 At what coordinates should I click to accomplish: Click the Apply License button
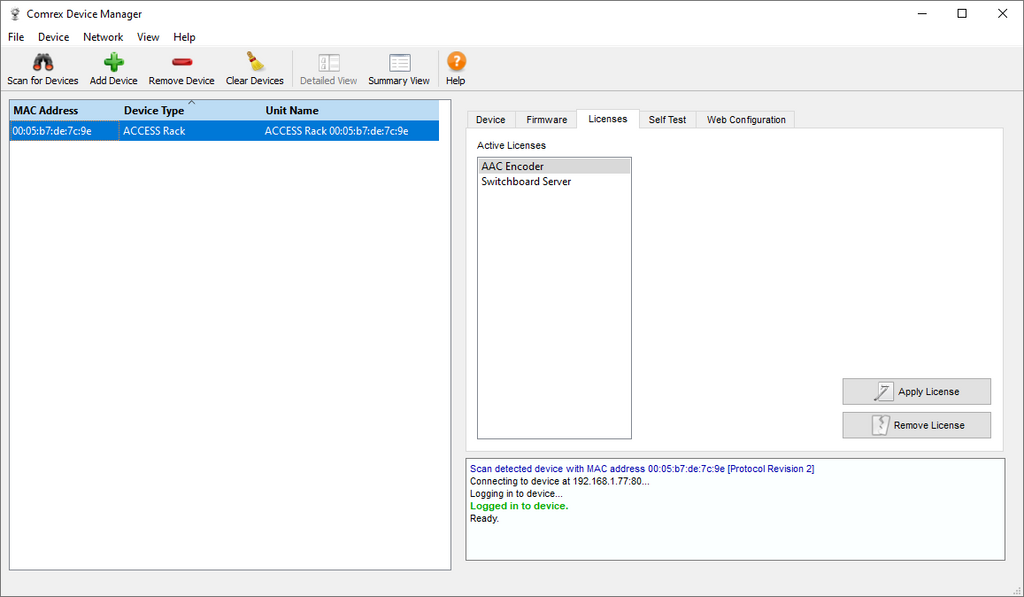click(x=916, y=392)
